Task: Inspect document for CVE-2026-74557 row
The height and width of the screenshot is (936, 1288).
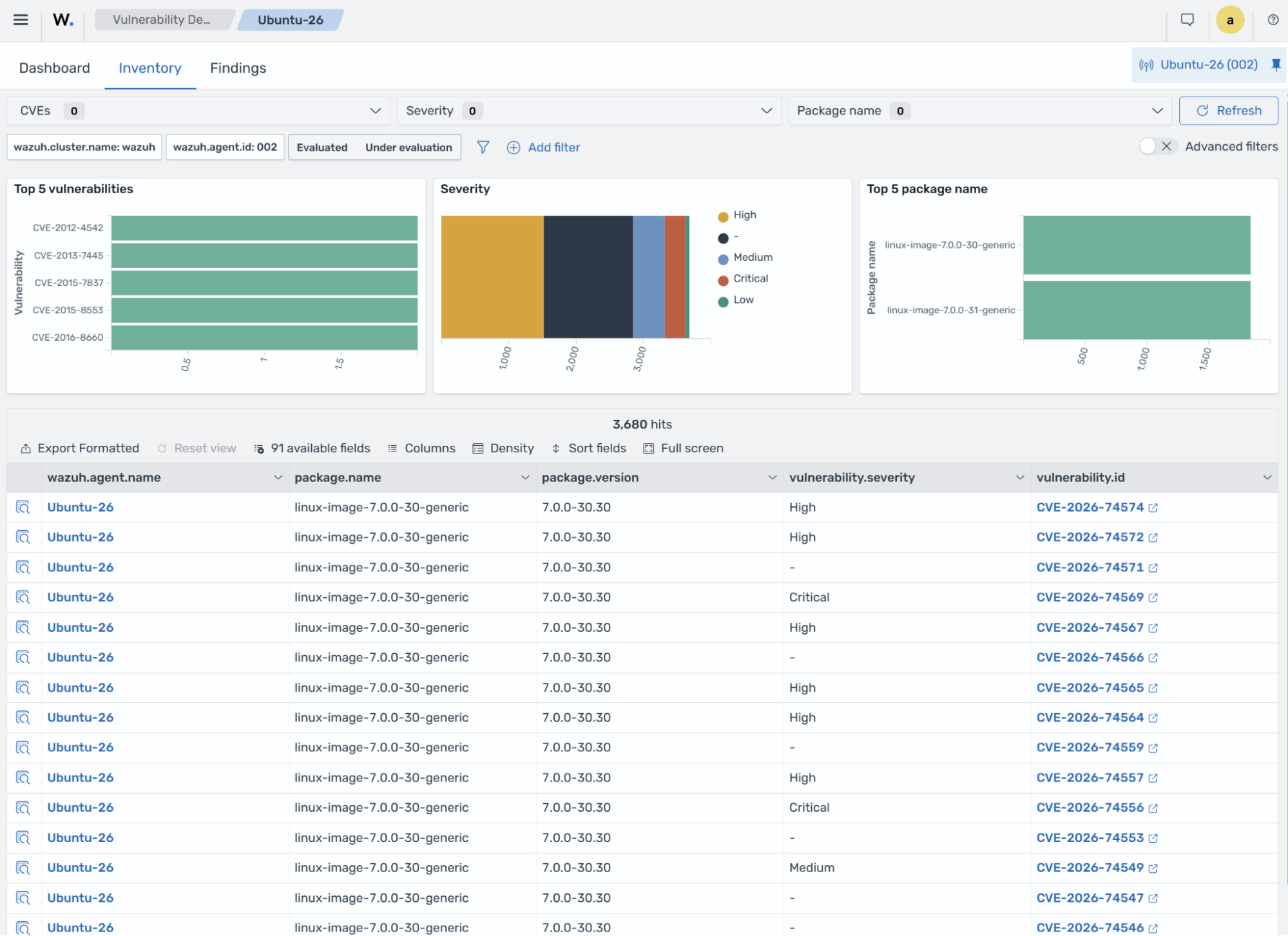Action: tap(23, 778)
